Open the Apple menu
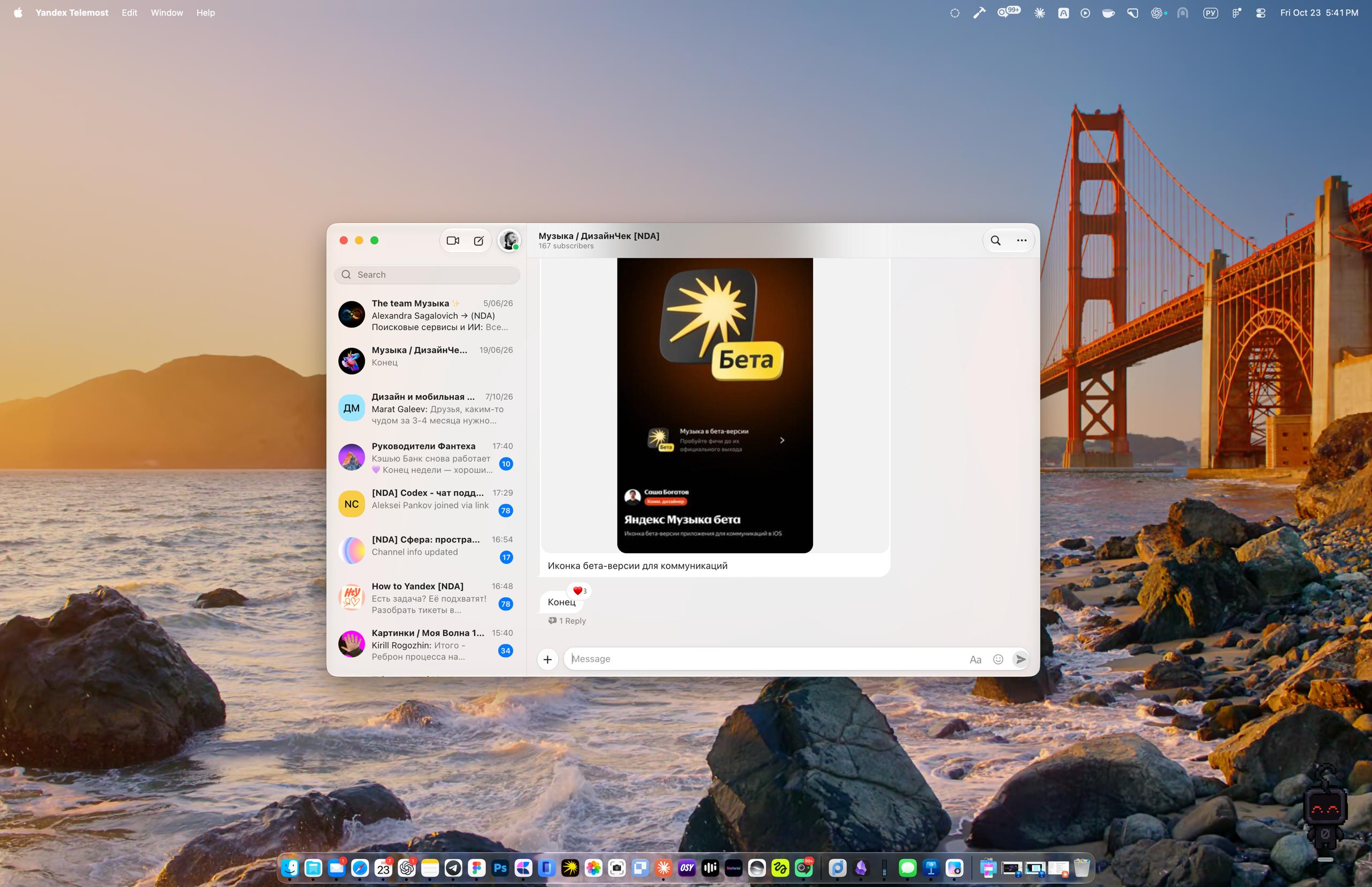 [18, 13]
